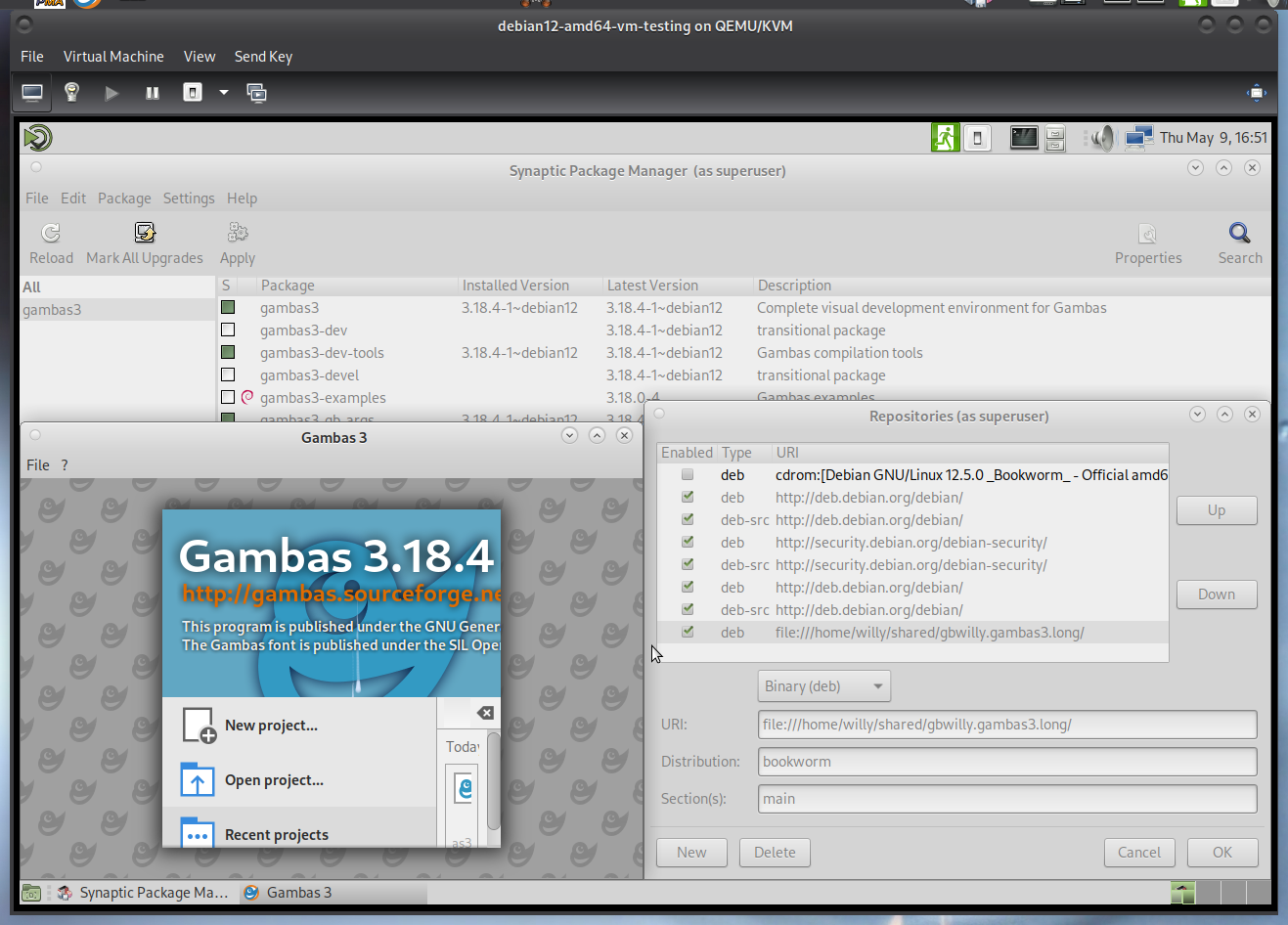The image size is (1288, 925).
Task: Disable the file:///home/willy repository checkbox
Action: [x=688, y=633]
